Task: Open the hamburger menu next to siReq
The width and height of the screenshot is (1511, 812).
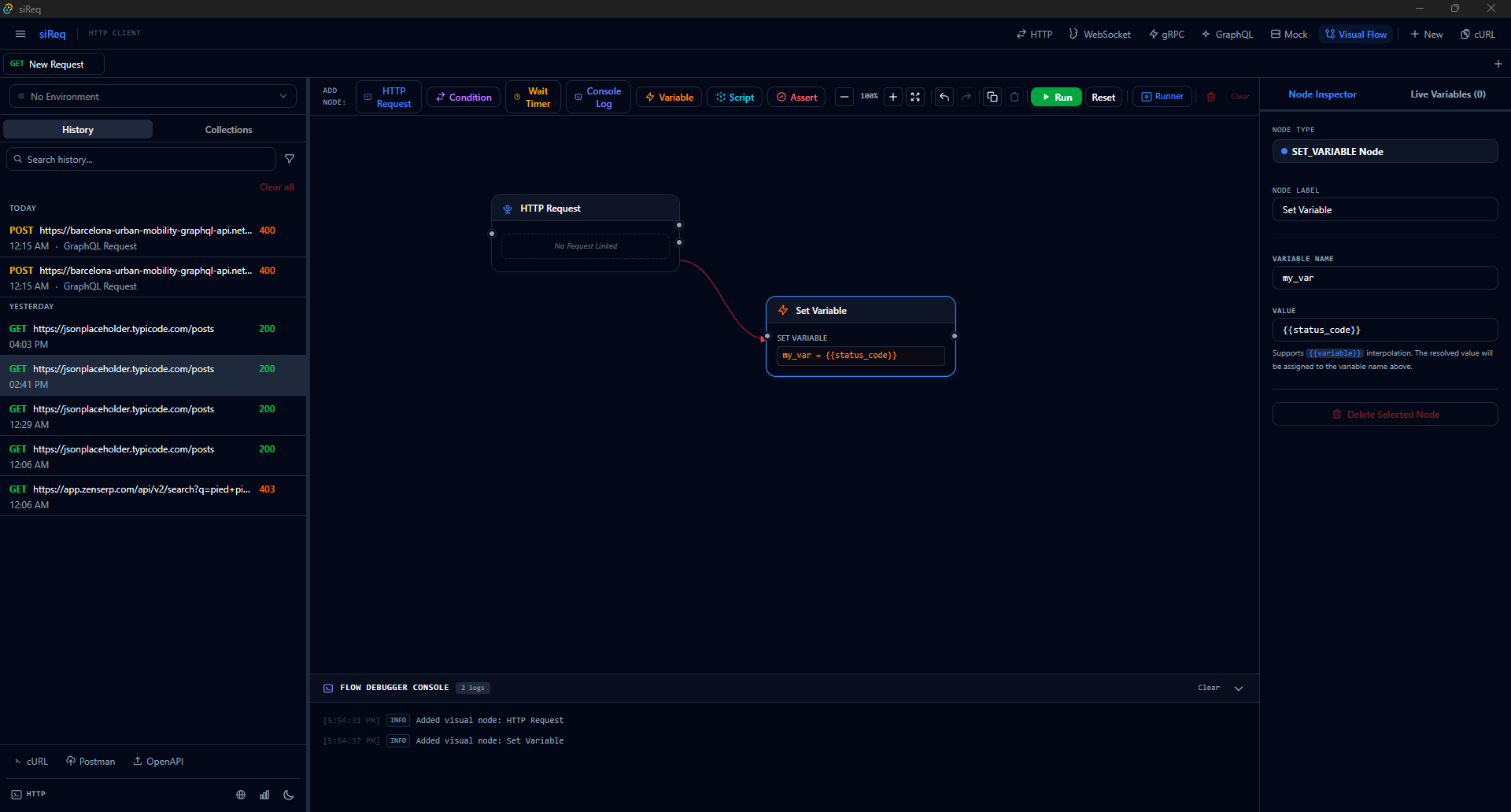Action: pyautogui.click(x=20, y=34)
